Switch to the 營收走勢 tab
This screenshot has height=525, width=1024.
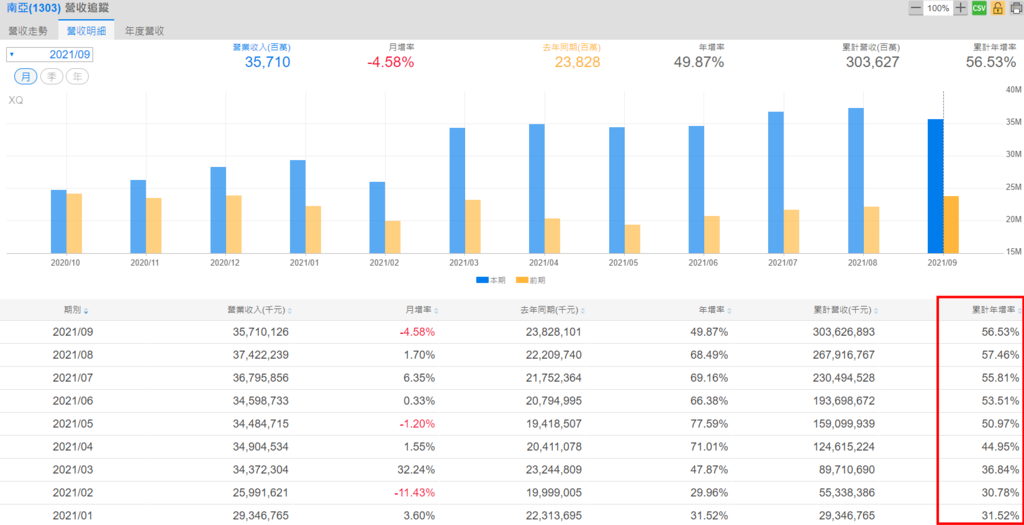pyautogui.click(x=27, y=31)
